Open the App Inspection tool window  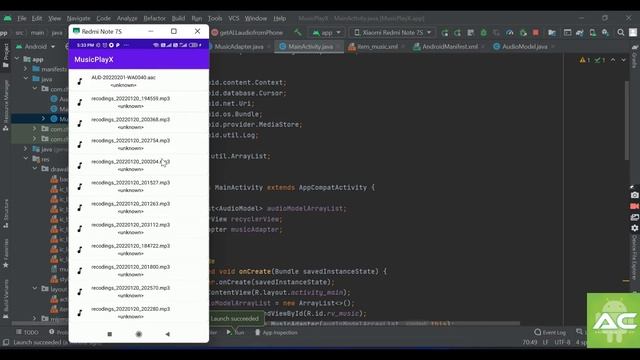276,332
